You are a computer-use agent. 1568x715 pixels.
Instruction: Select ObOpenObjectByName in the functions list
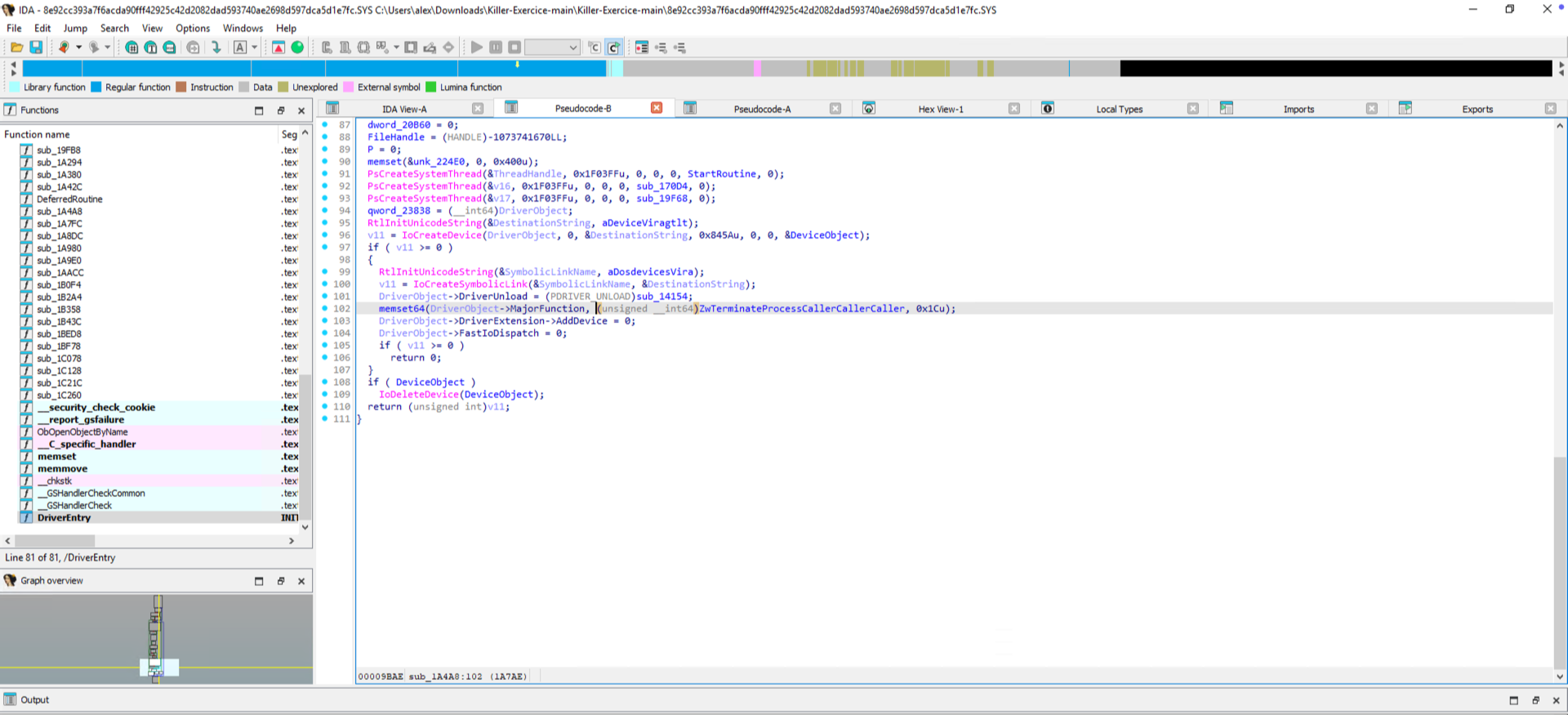[x=158, y=431]
